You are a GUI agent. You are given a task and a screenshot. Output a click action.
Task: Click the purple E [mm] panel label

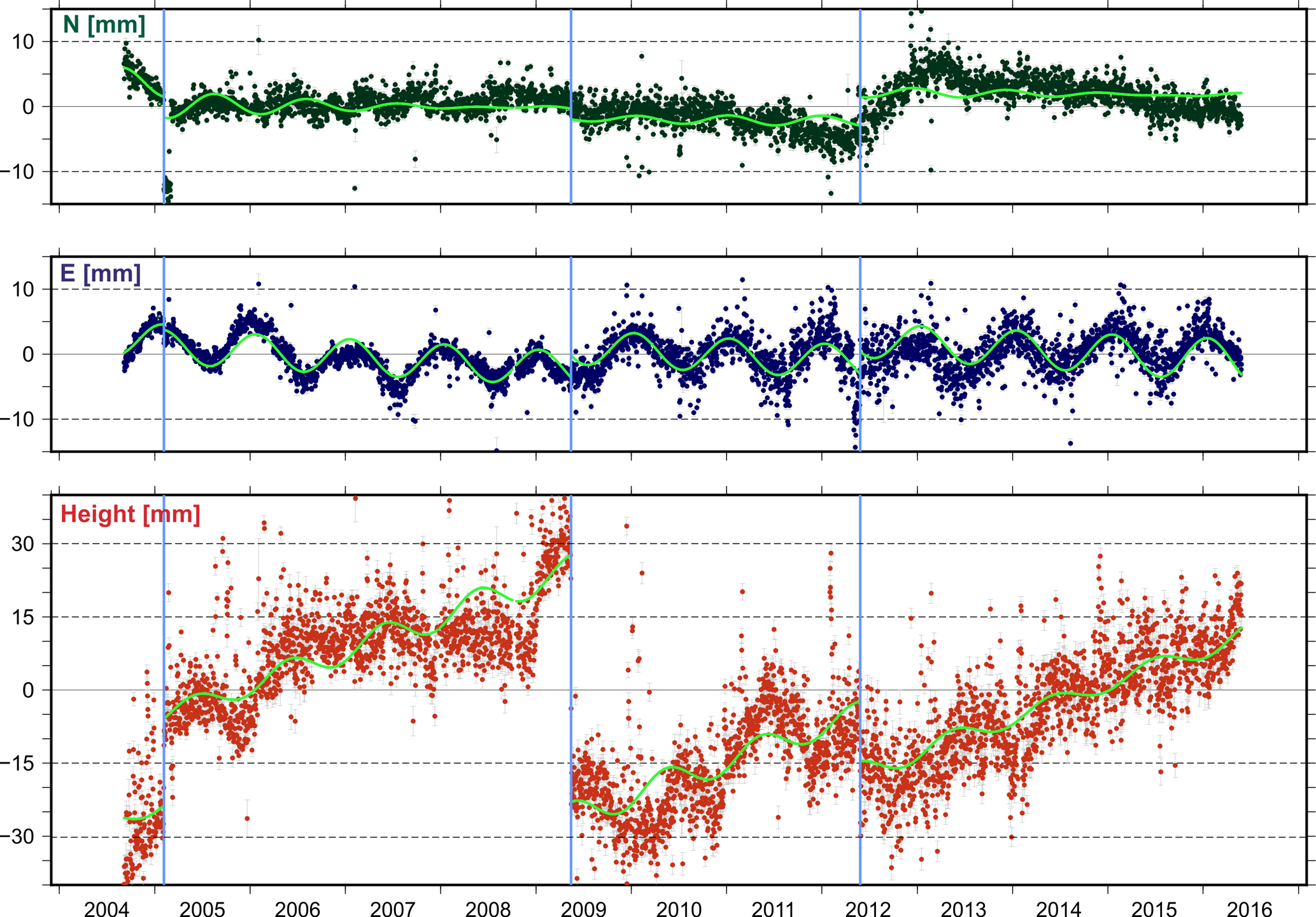click(101, 274)
